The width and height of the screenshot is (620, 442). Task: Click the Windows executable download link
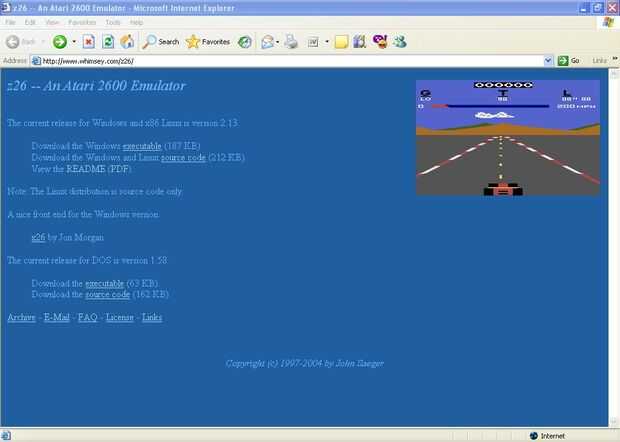[142, 146]
